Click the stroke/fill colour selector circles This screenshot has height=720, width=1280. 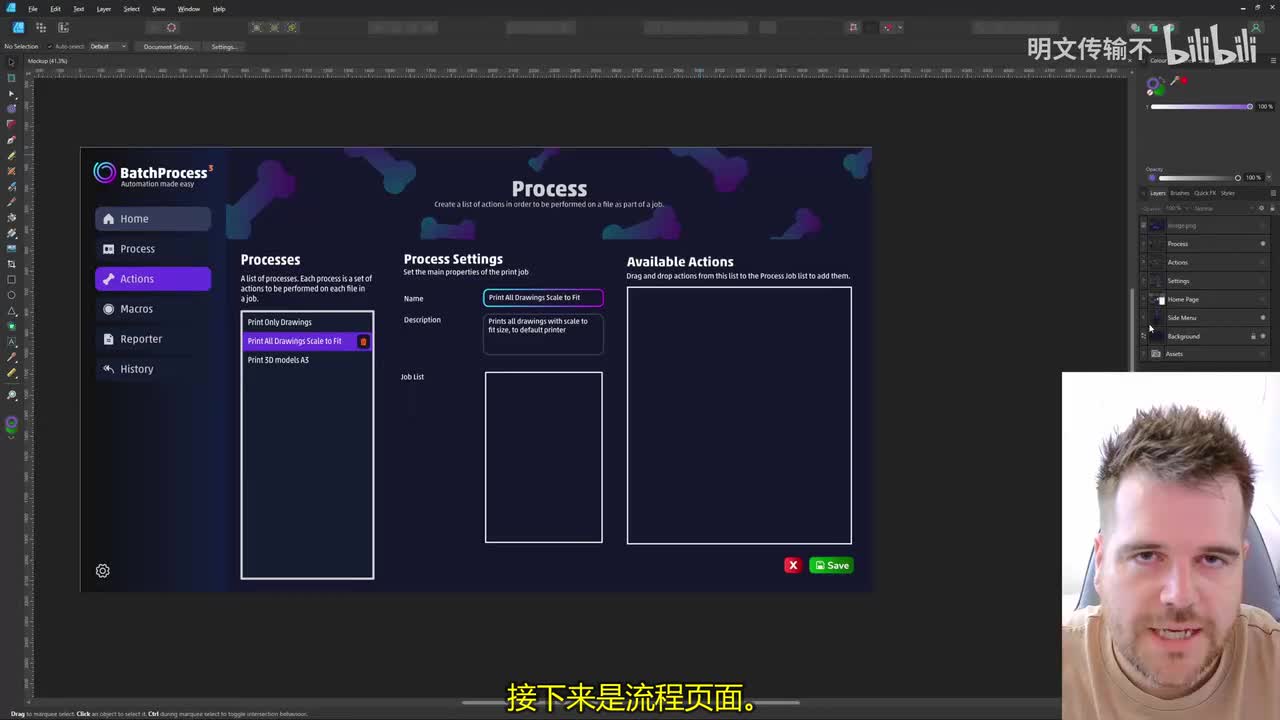(1156, 86)
